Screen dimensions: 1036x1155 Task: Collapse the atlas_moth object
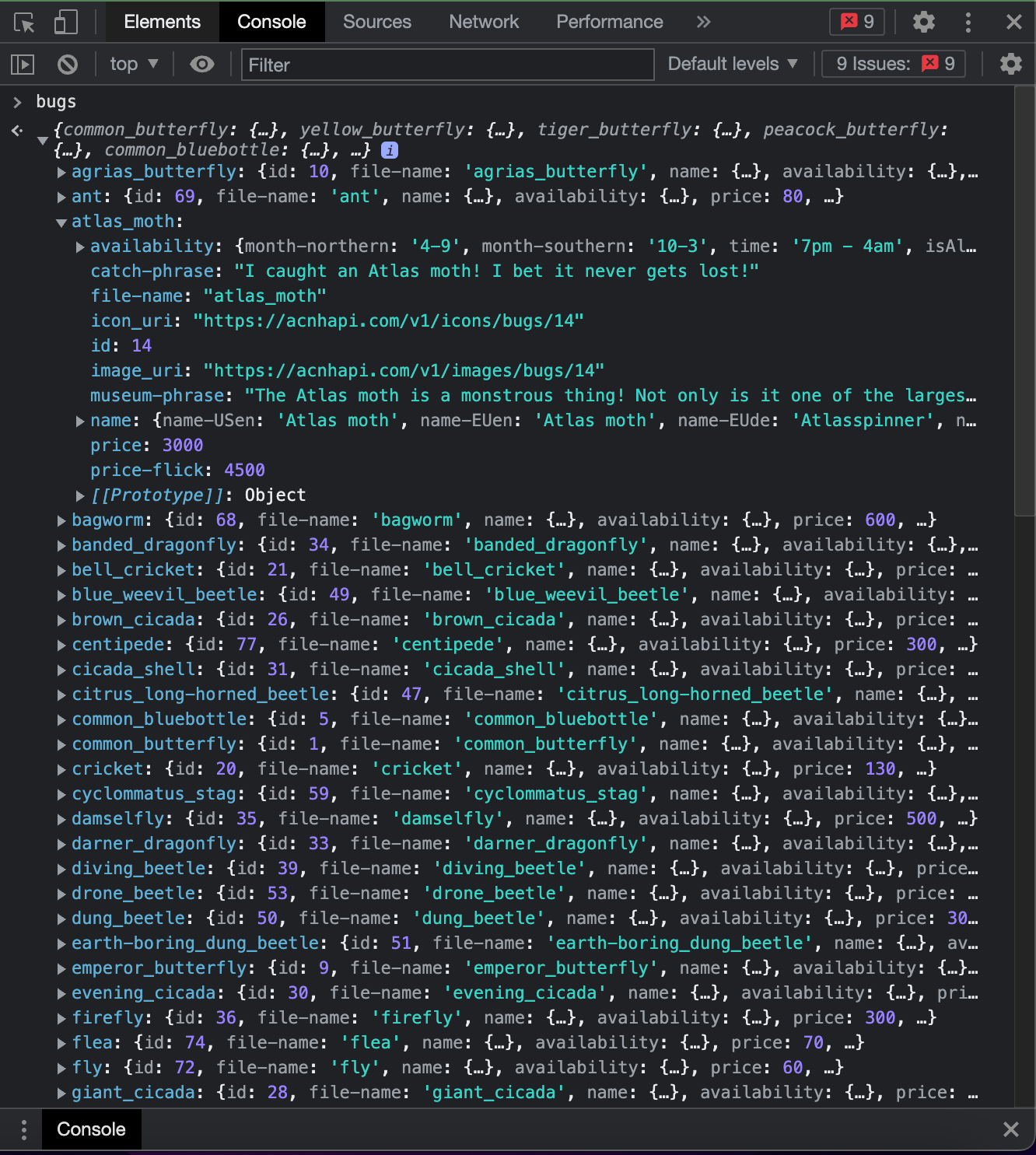(61, 222)
